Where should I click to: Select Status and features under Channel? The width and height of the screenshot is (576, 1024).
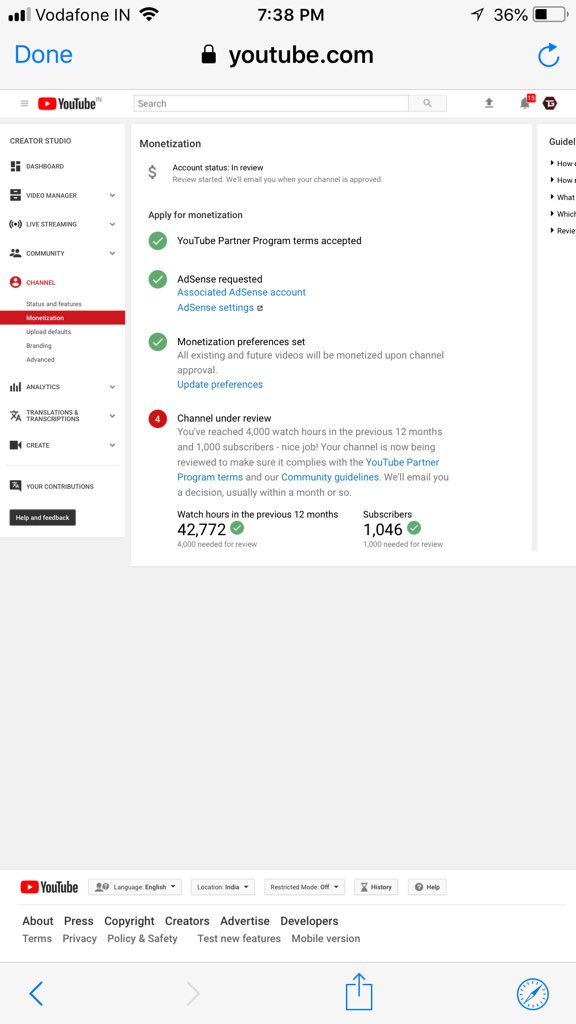[x=54, y=304]
